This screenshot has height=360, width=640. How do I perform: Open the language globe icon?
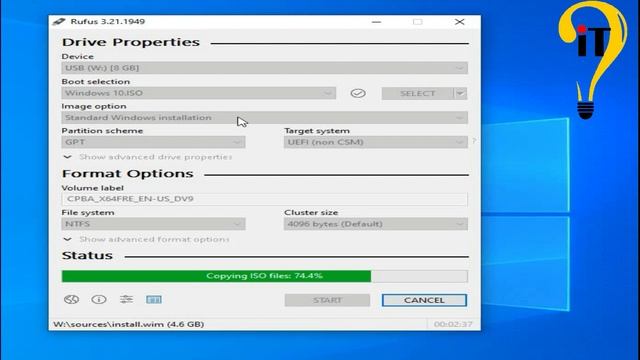pyautogui.click(x=71, y=300)
